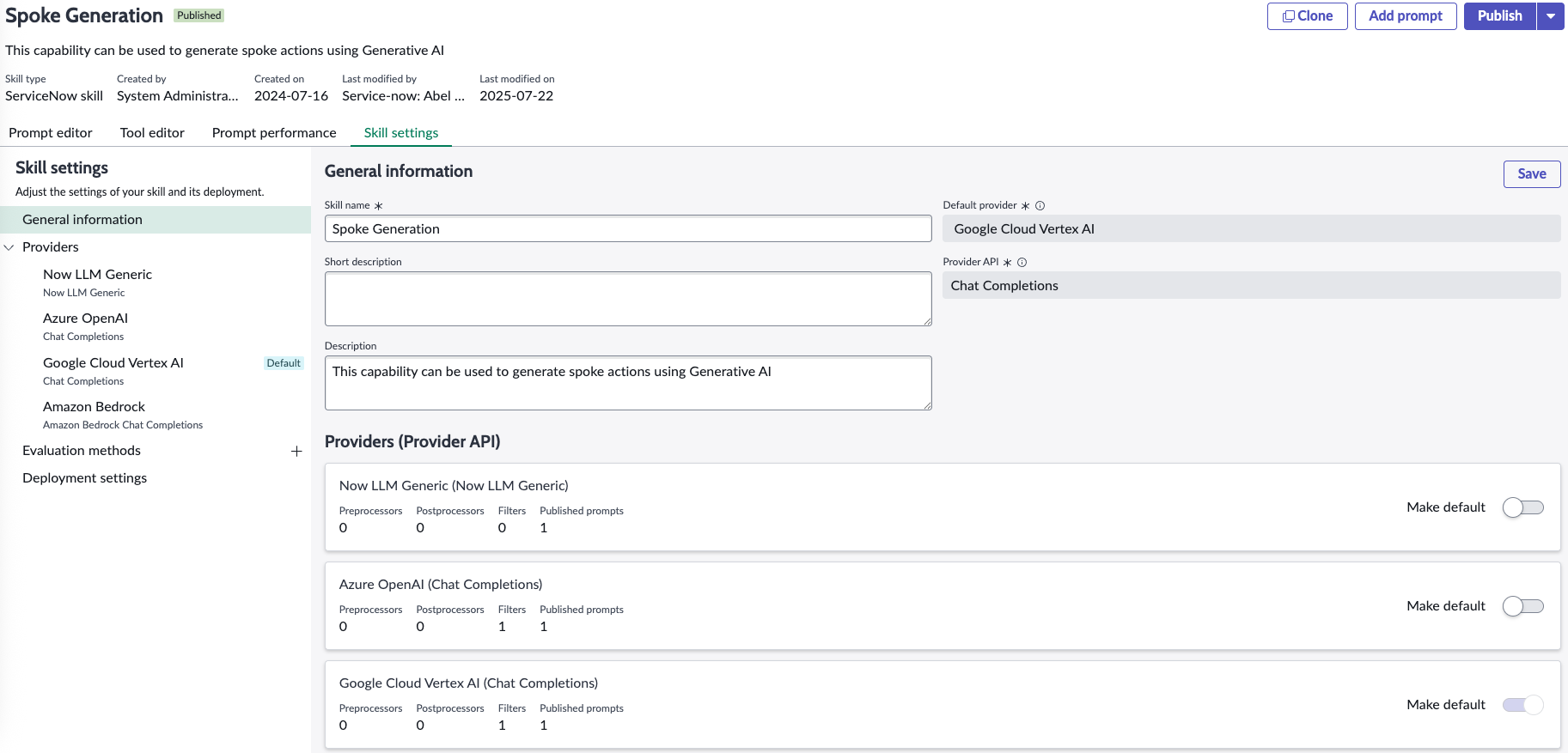Click the Short description text area

pyautogui.click(x=628, y=299)
